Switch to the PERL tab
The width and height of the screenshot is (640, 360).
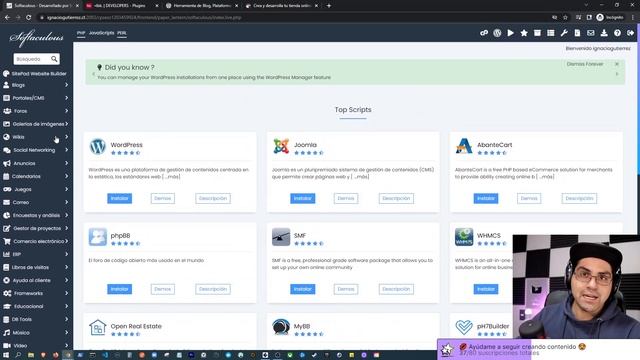tap(122, 33)
